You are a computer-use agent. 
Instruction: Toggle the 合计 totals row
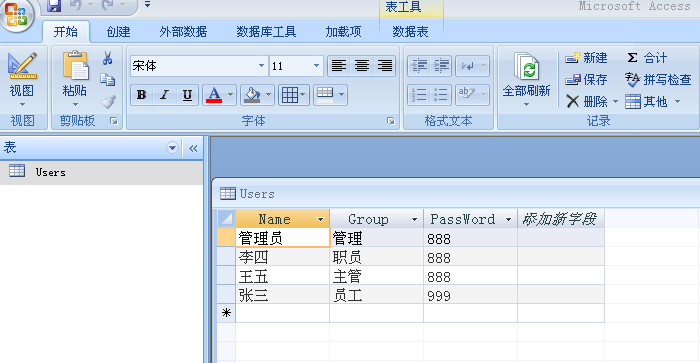pyautogui.click(x=647, y=58)
